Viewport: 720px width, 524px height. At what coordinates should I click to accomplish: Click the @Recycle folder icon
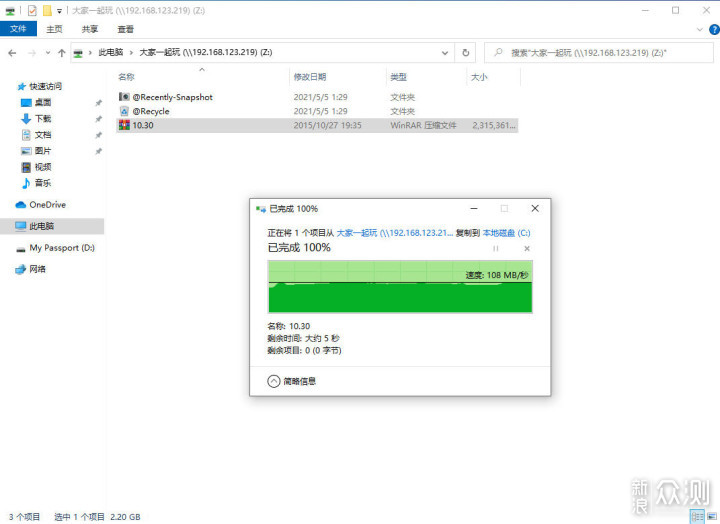[x=124, y=111]
